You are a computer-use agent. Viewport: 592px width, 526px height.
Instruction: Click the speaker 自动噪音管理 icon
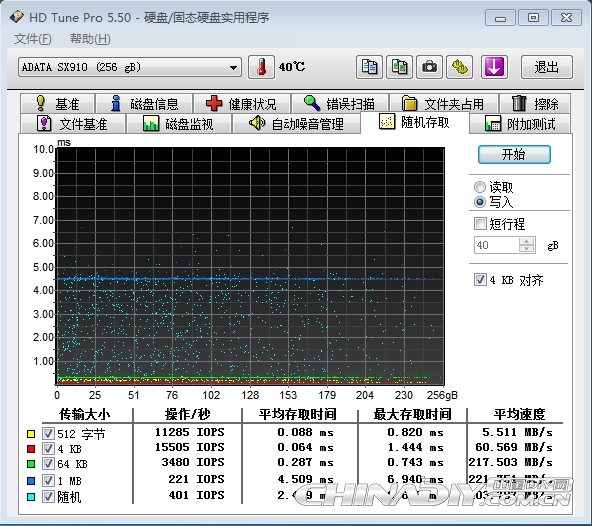(257, 123)
